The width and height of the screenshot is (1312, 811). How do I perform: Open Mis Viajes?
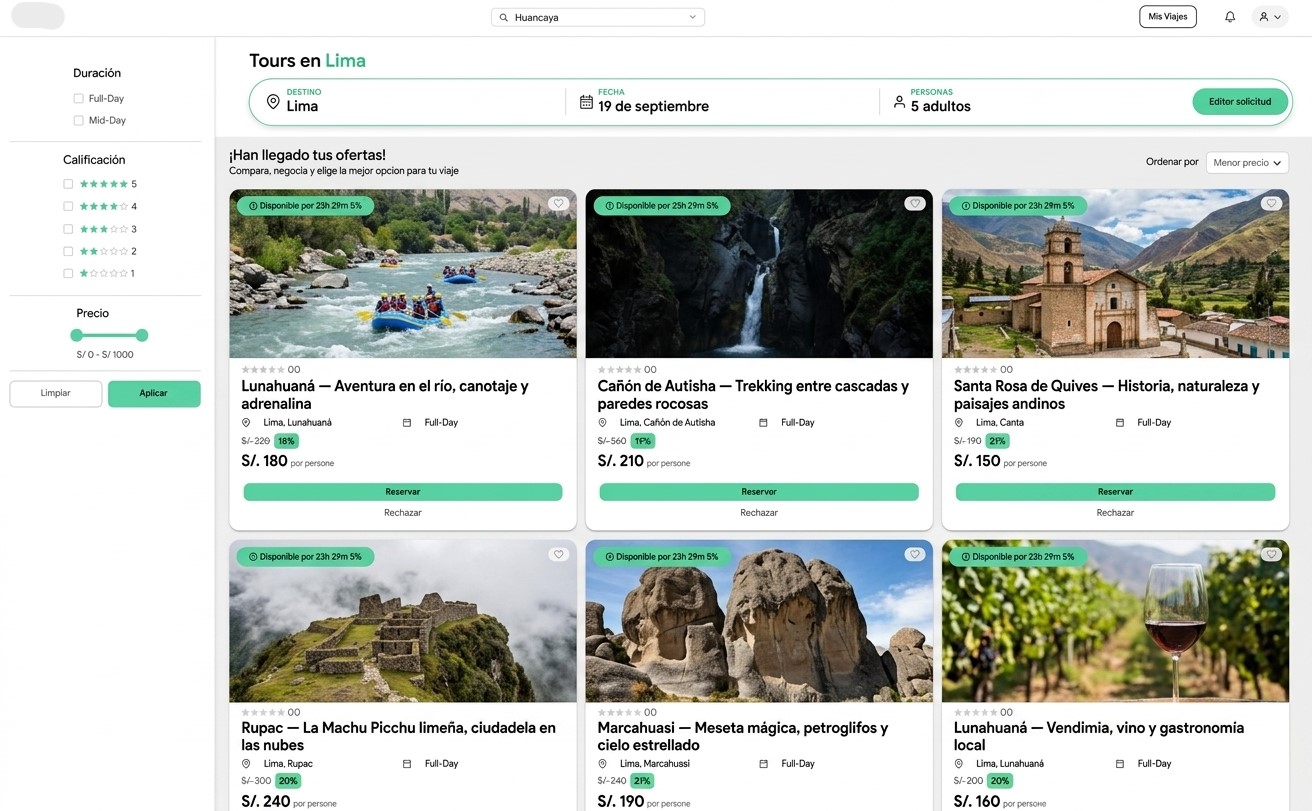click(1168, 17)
